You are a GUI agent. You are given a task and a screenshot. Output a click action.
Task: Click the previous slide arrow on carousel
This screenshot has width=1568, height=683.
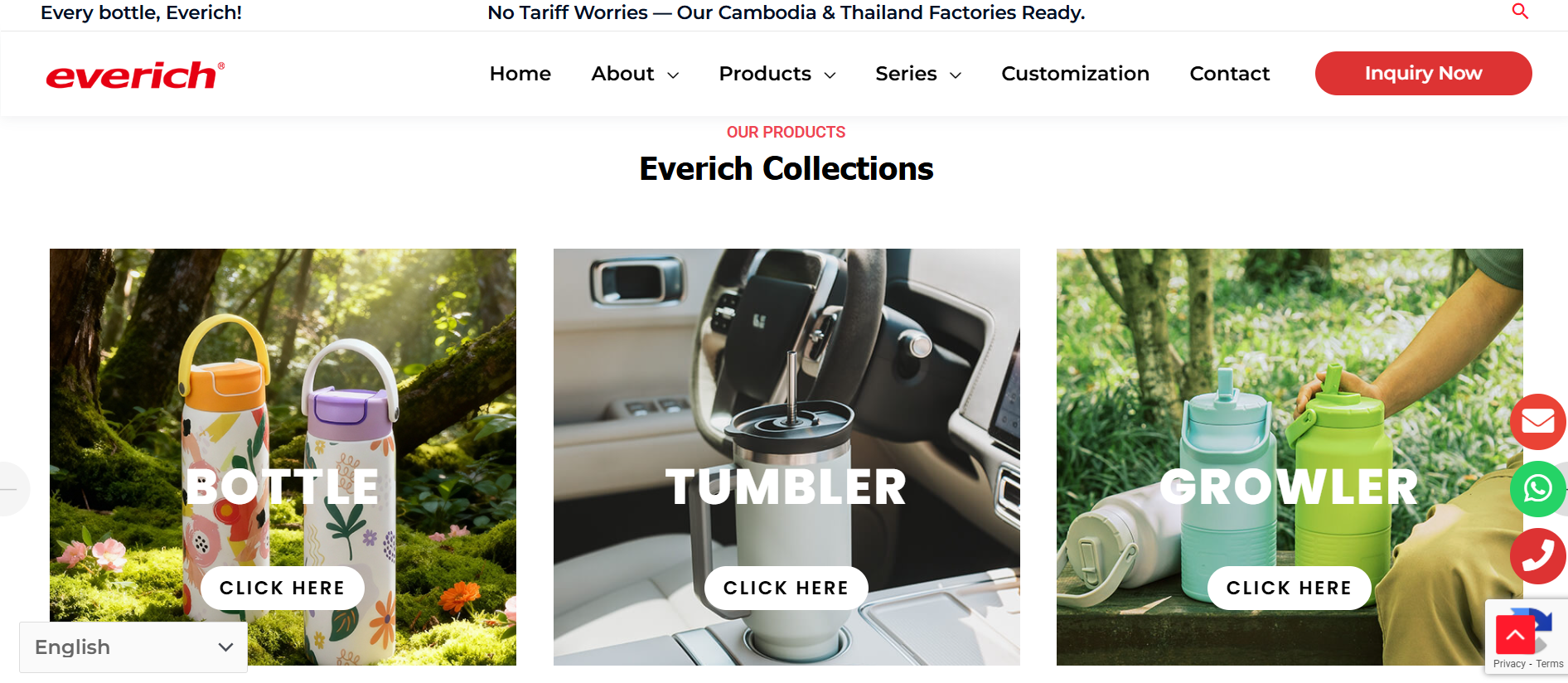[x=10, y=489]
